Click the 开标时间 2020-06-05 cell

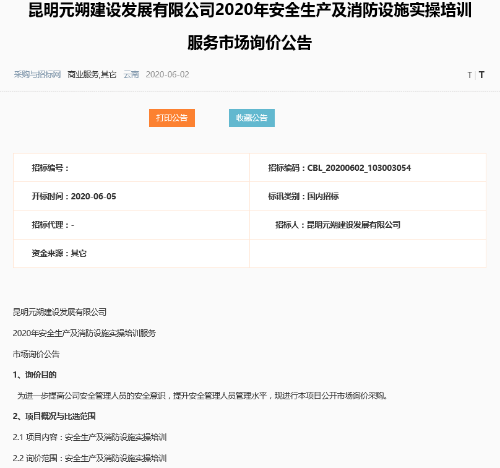pos(131,196)
